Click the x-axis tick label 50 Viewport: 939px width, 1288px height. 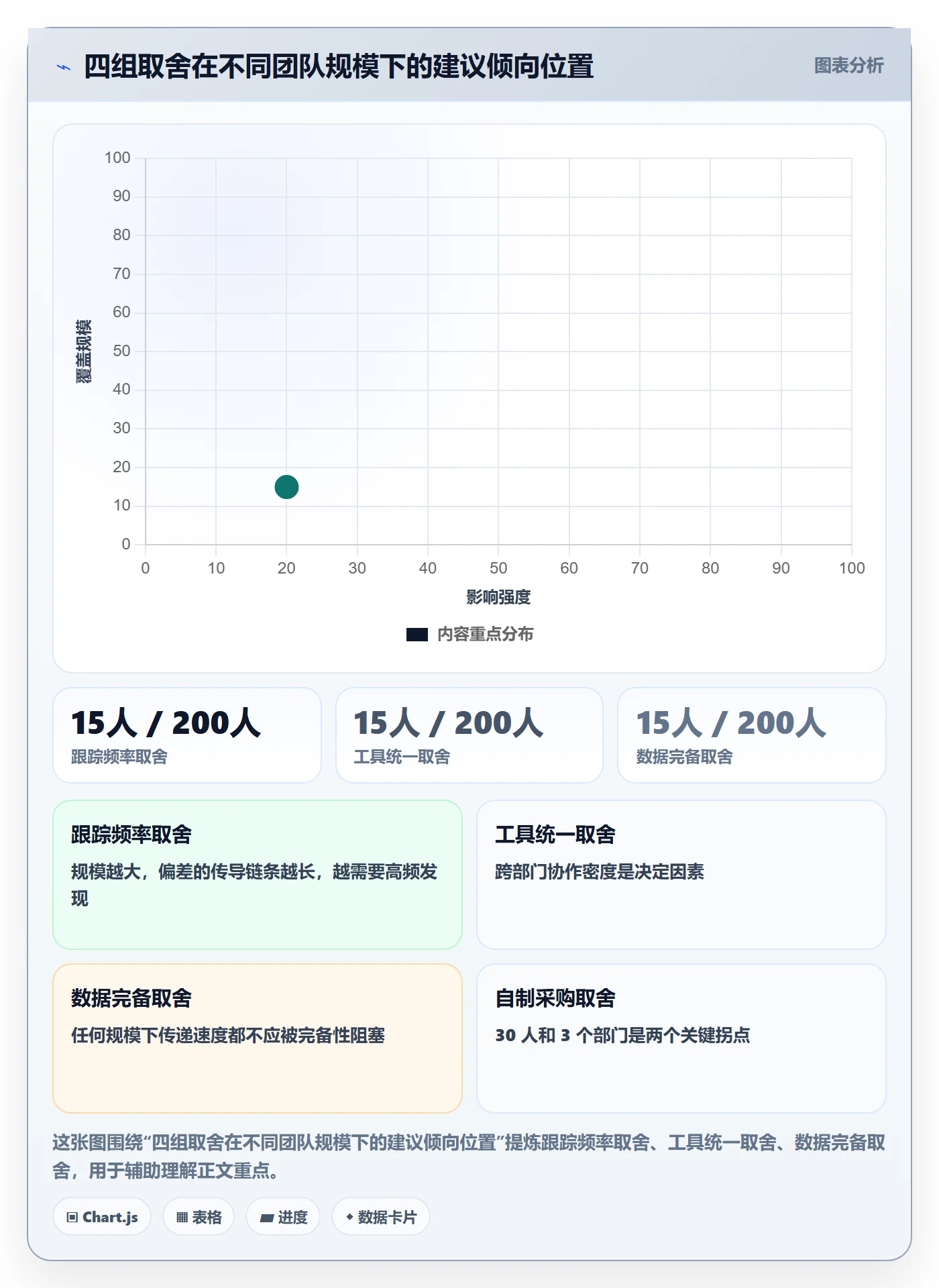click(x=498, y=568)
